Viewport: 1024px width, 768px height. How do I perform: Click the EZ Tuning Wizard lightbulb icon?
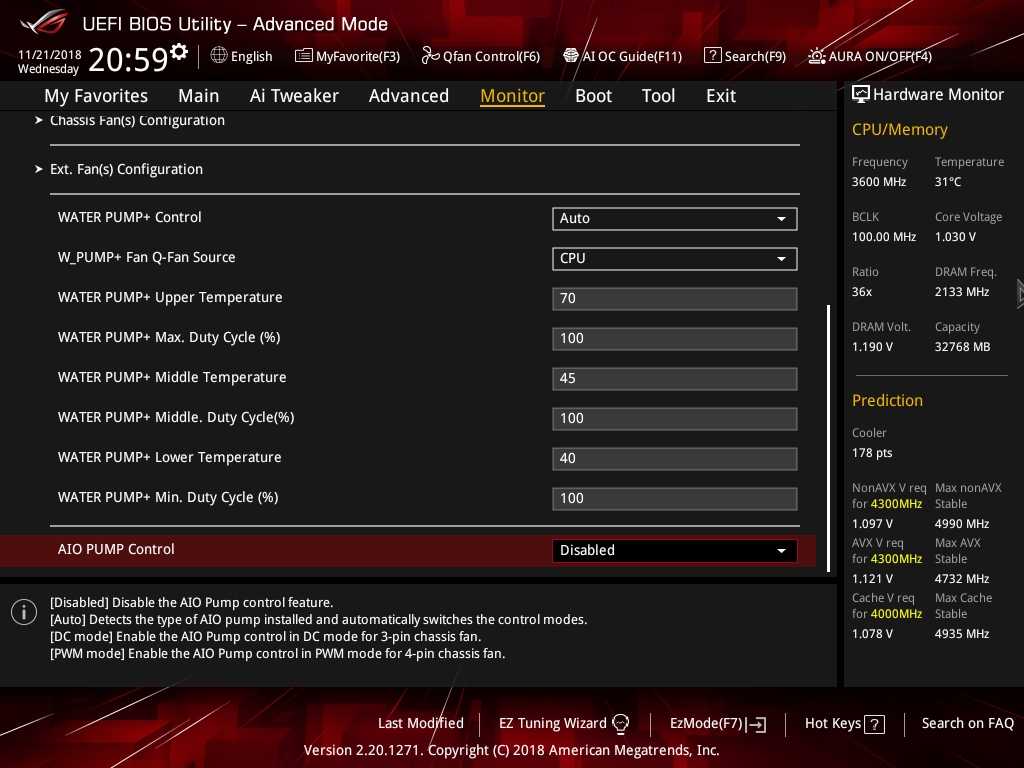[x=621, y=723]
